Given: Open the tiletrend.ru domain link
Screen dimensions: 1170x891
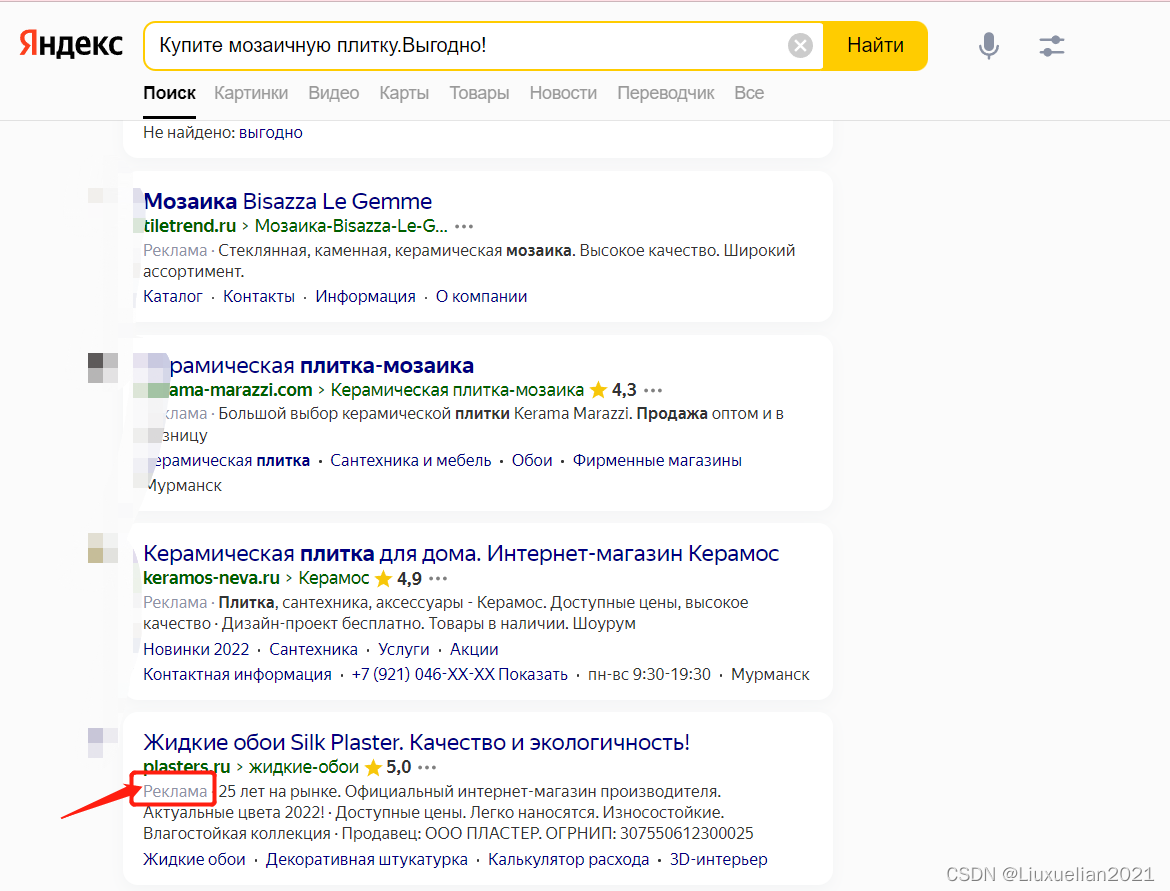Looking at the screenshot, I should pos(190,225).
